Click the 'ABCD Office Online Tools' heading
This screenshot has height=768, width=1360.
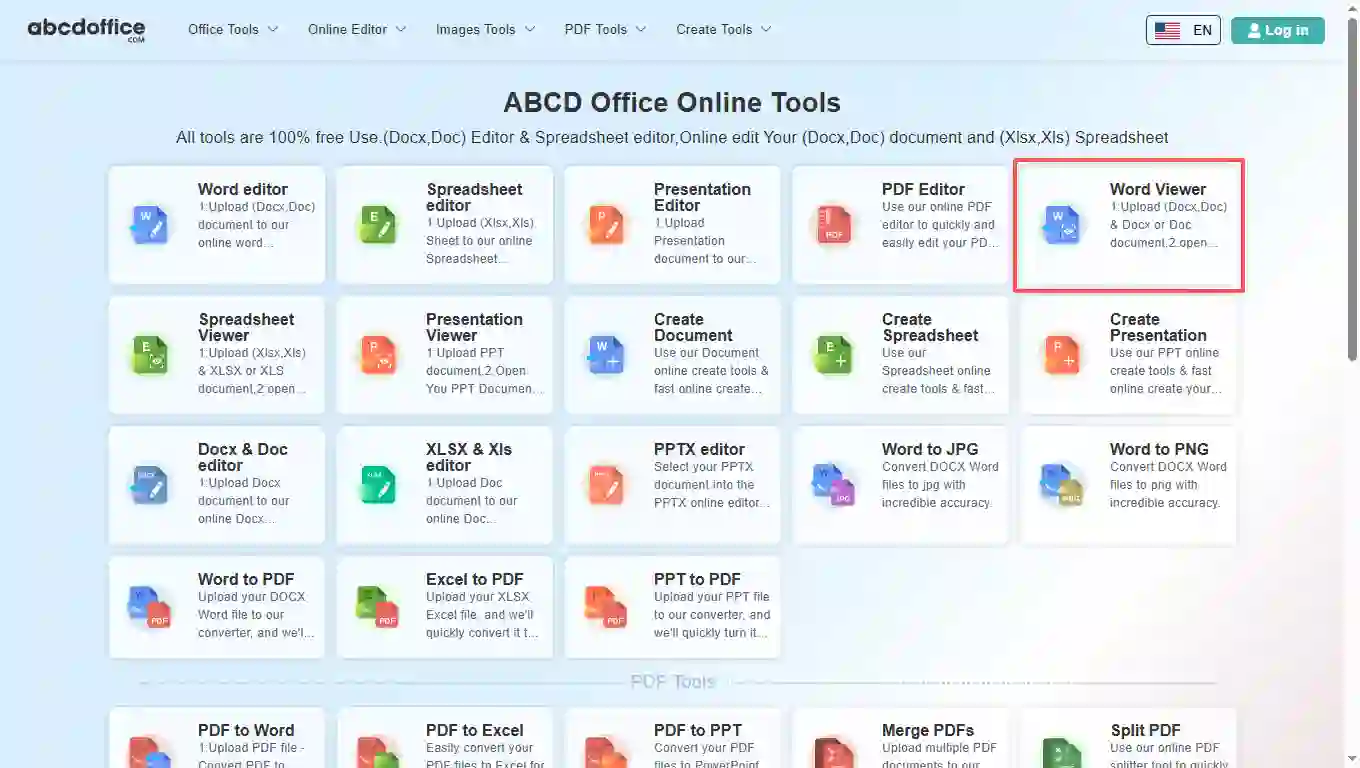coord(672,102)
